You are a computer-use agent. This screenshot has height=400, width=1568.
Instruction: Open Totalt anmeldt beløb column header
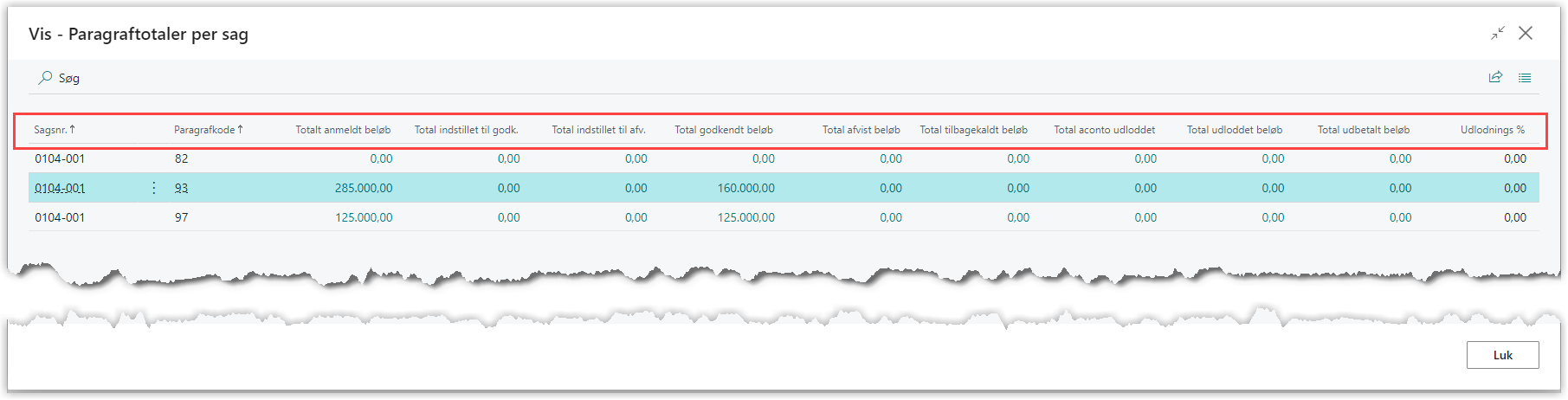pos(343,130)
